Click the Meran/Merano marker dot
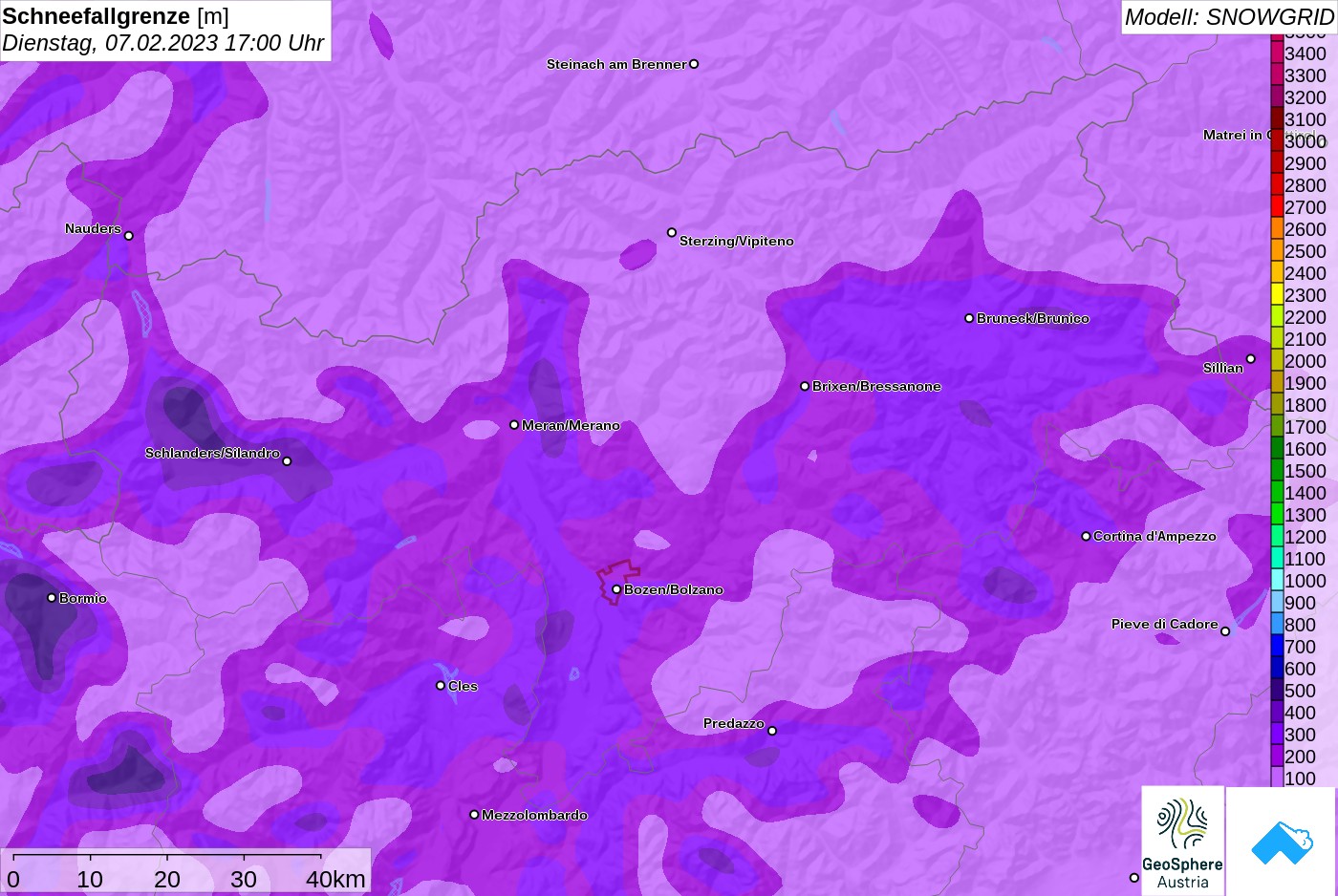This screenshot has height=896, width=1338. pos(514,425)
